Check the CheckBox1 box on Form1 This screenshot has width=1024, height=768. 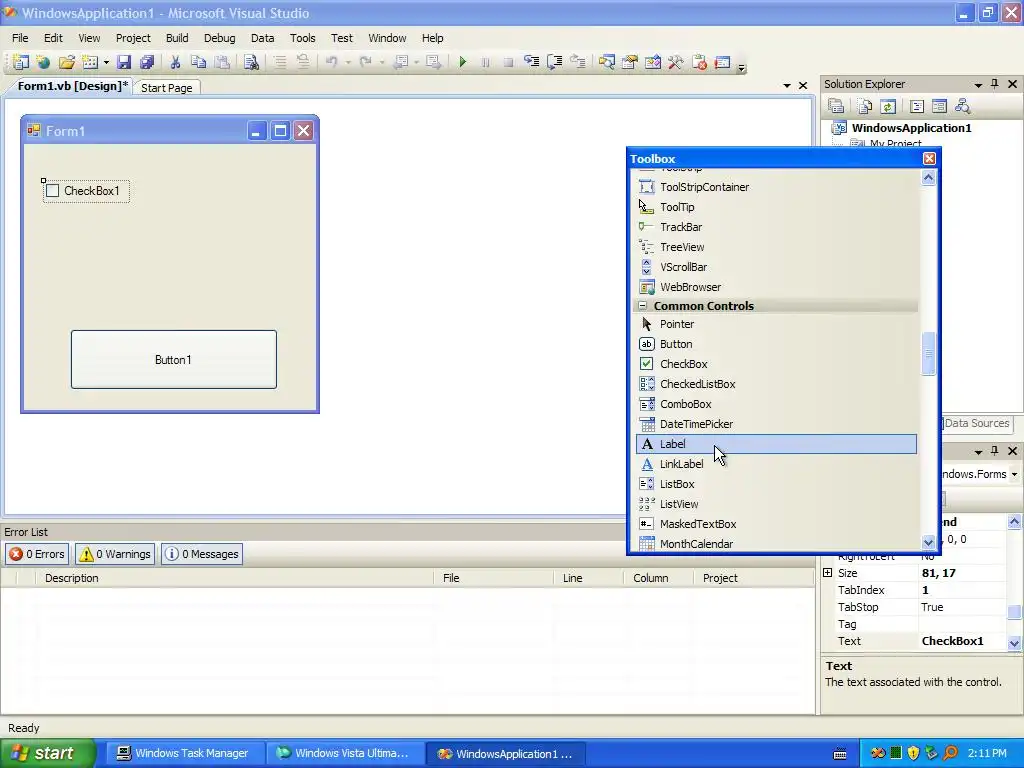(53, 191)
